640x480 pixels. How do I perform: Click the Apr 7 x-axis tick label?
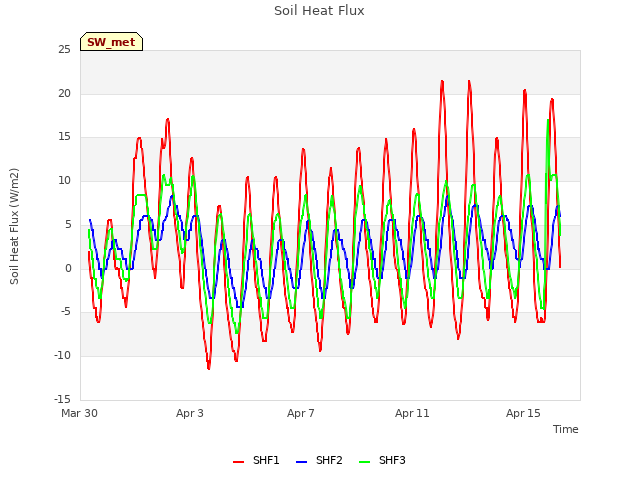[x=300, y=413]
